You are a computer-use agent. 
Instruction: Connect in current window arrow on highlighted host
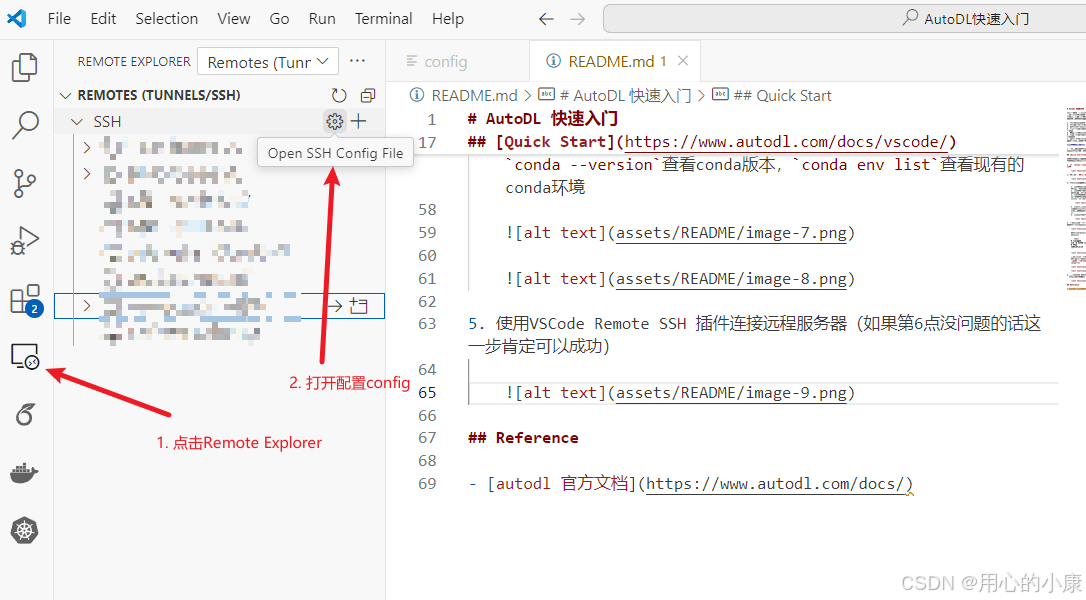coord(335,306)
